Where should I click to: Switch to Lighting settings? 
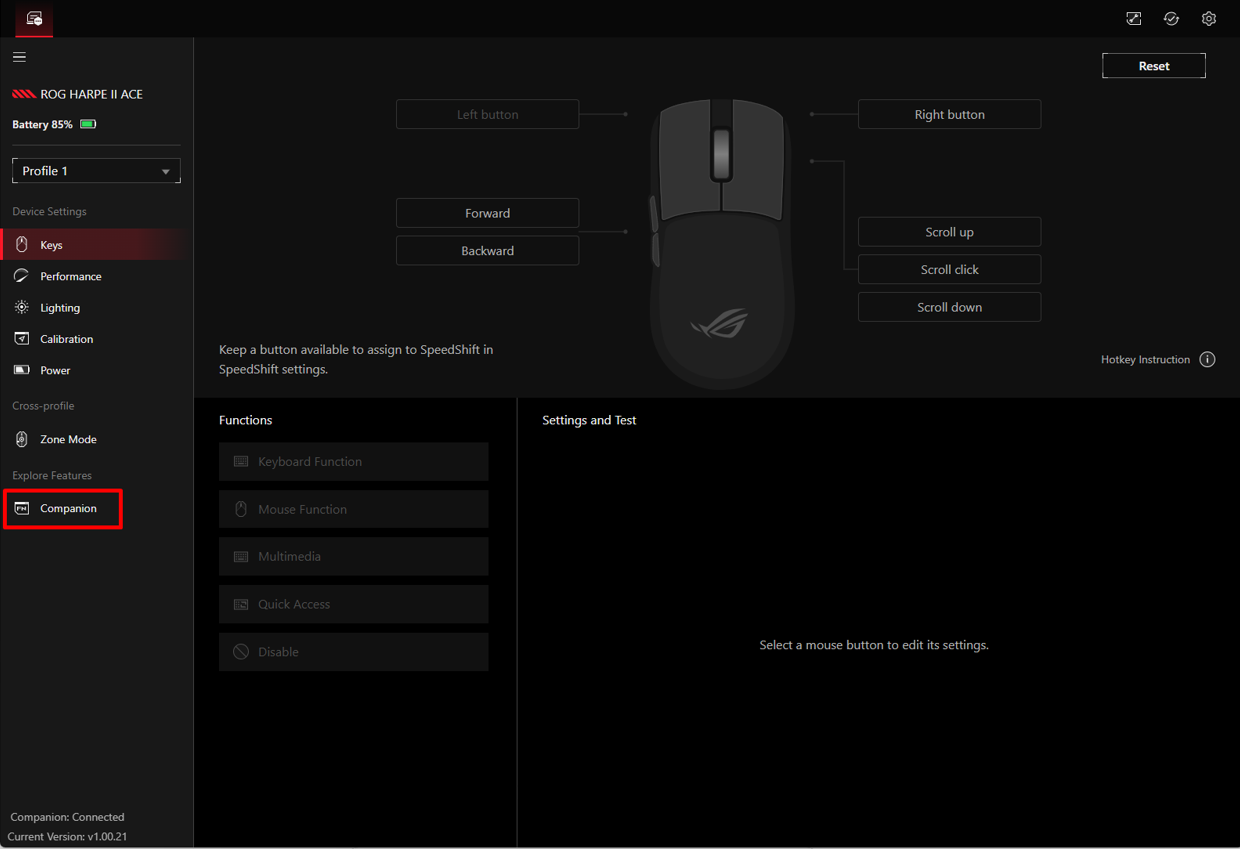[96, 308]
